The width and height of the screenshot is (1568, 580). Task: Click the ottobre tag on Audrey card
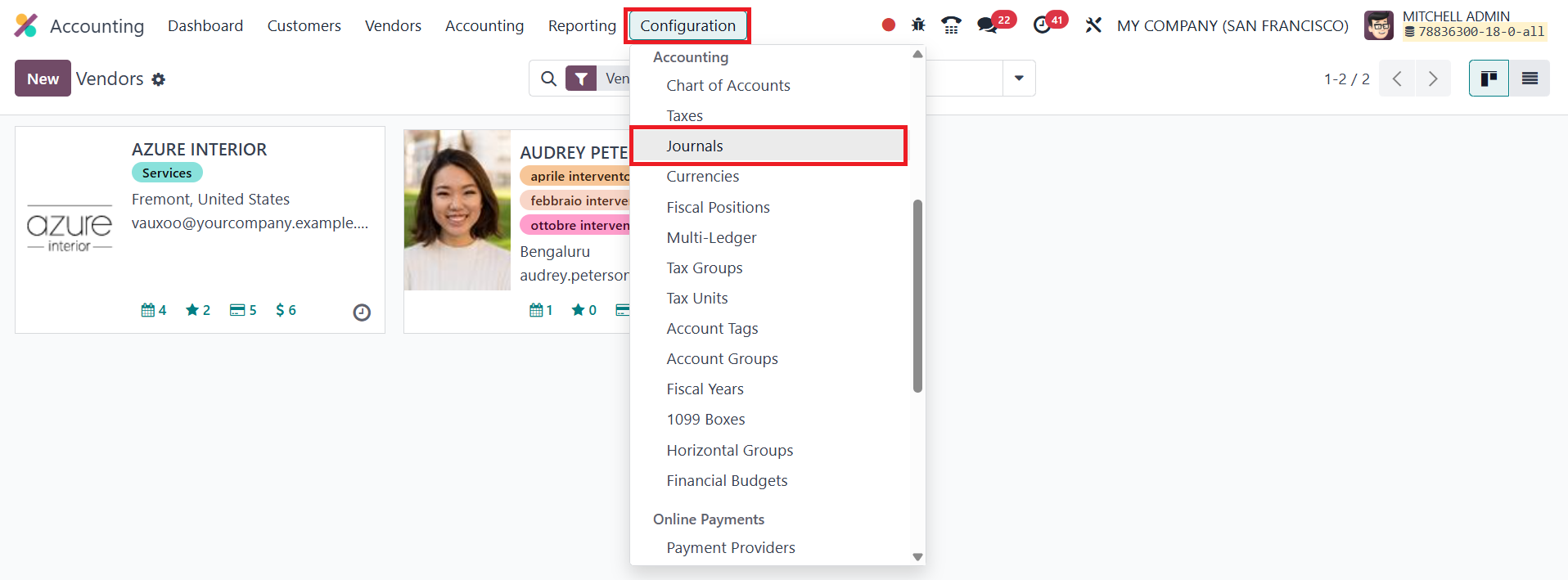(x=576, y=225)
